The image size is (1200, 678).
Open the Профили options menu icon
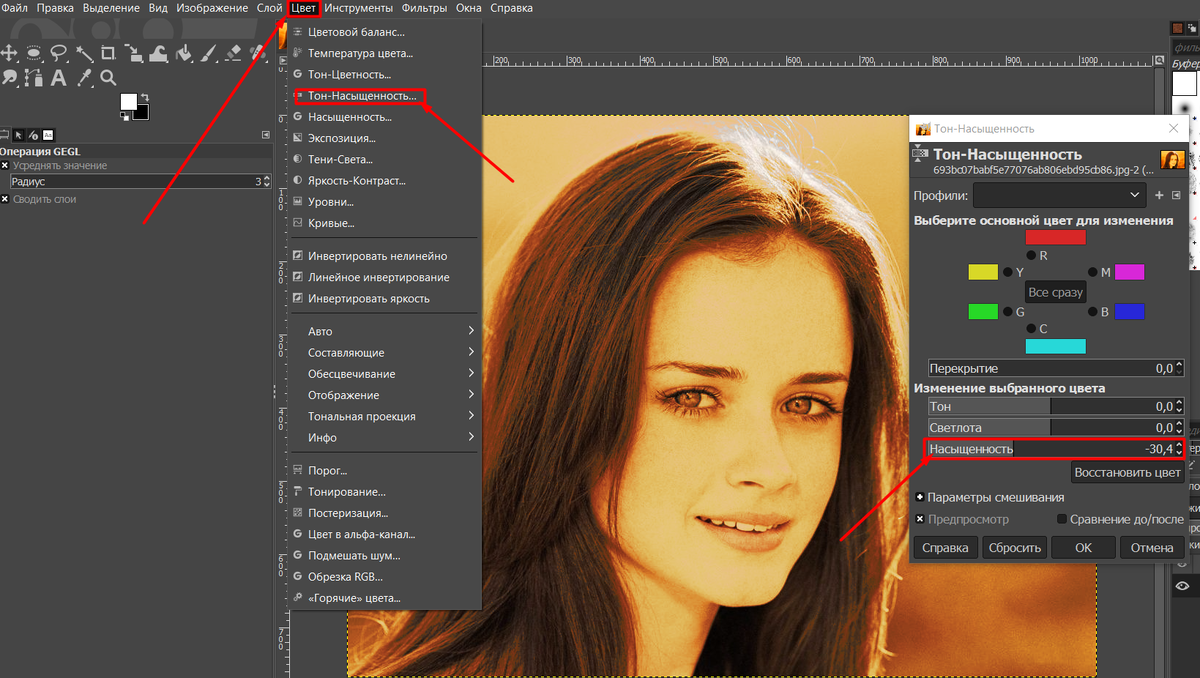pos(1176,195)
